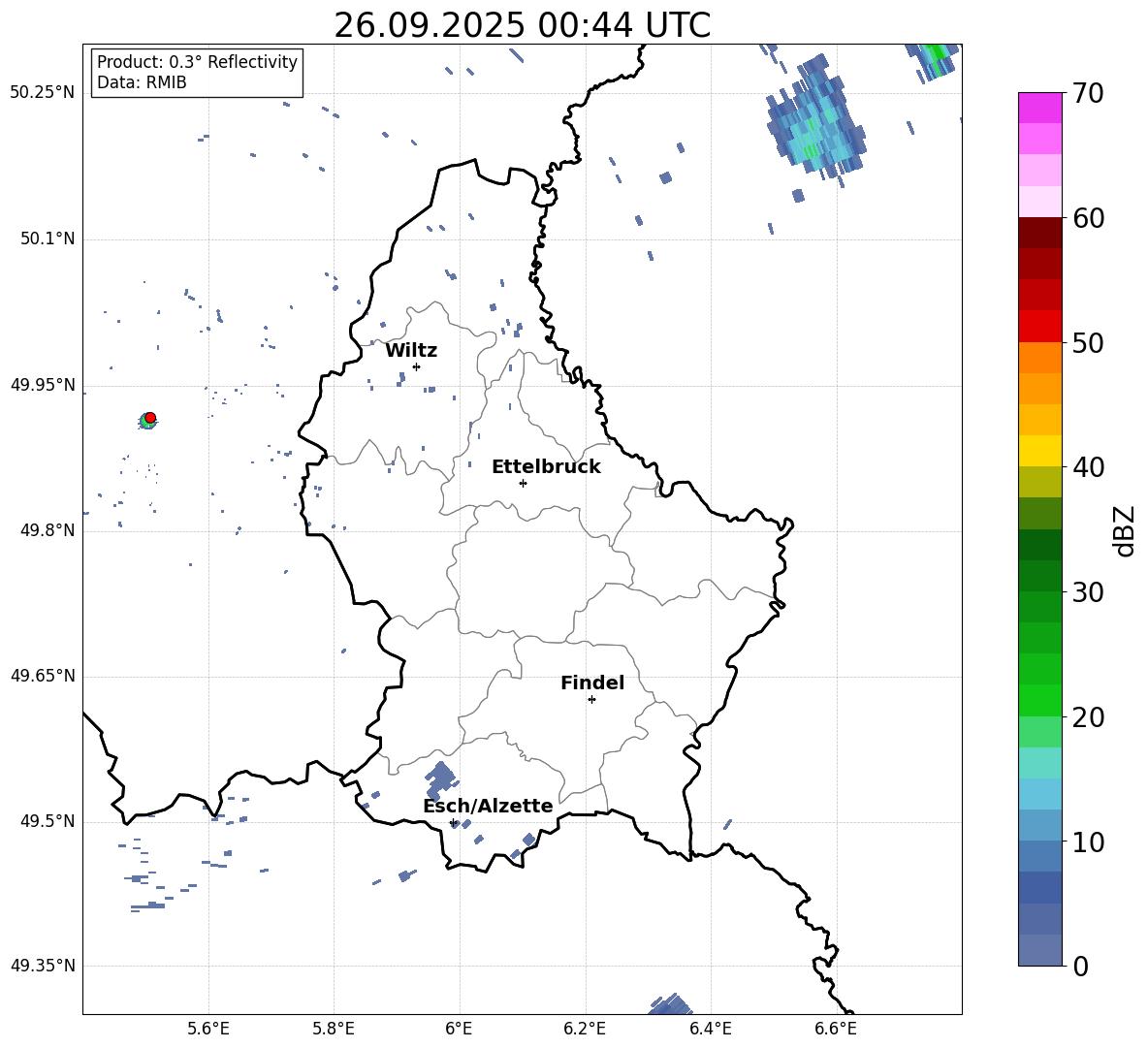The width and height of the screenshot is (1148, 1048).
Task: Click the magenta swatch atop the colorbar
Action: click(x=1040, y=108)
